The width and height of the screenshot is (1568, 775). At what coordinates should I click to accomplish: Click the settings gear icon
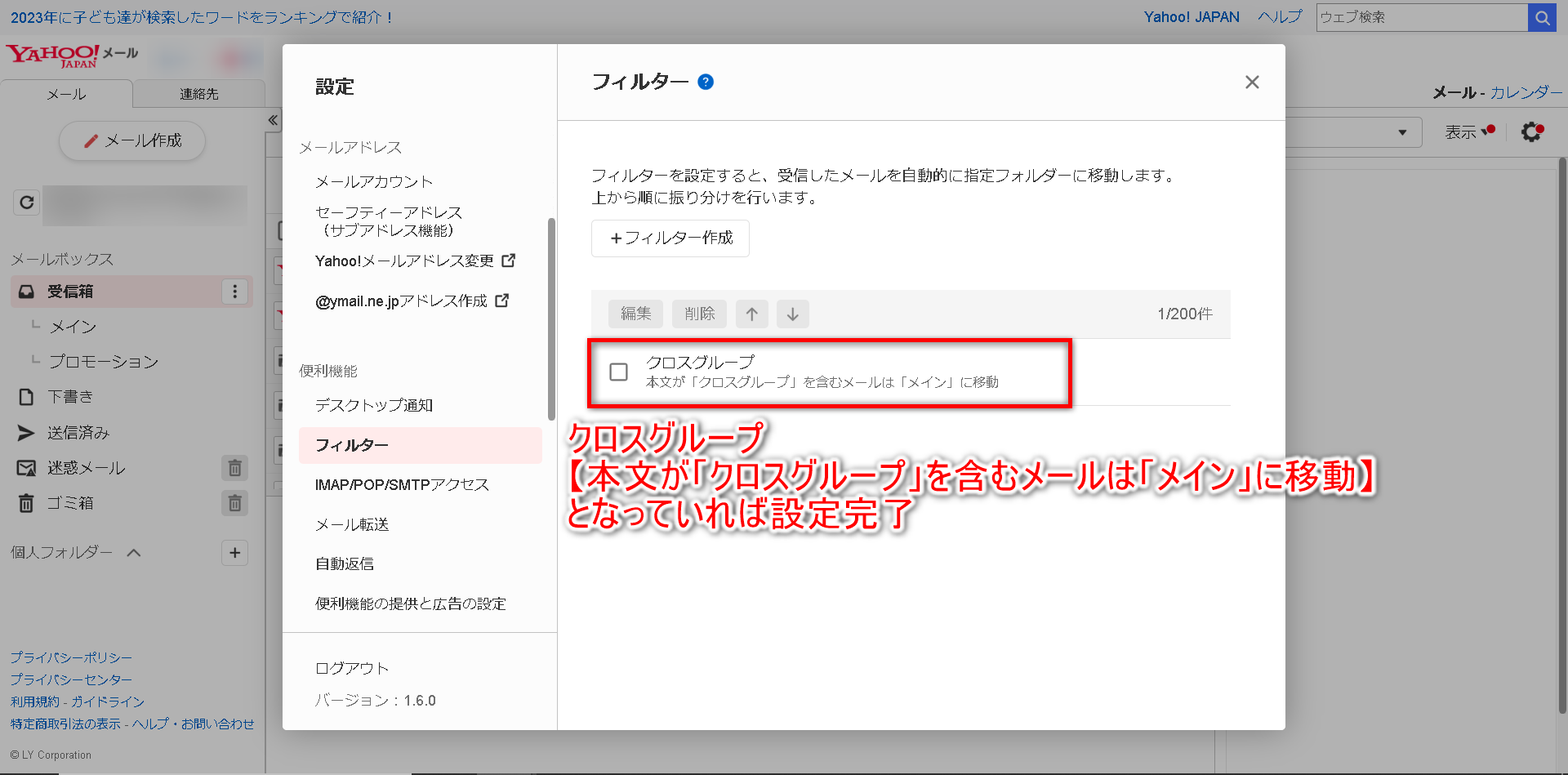click(1531, 131)
